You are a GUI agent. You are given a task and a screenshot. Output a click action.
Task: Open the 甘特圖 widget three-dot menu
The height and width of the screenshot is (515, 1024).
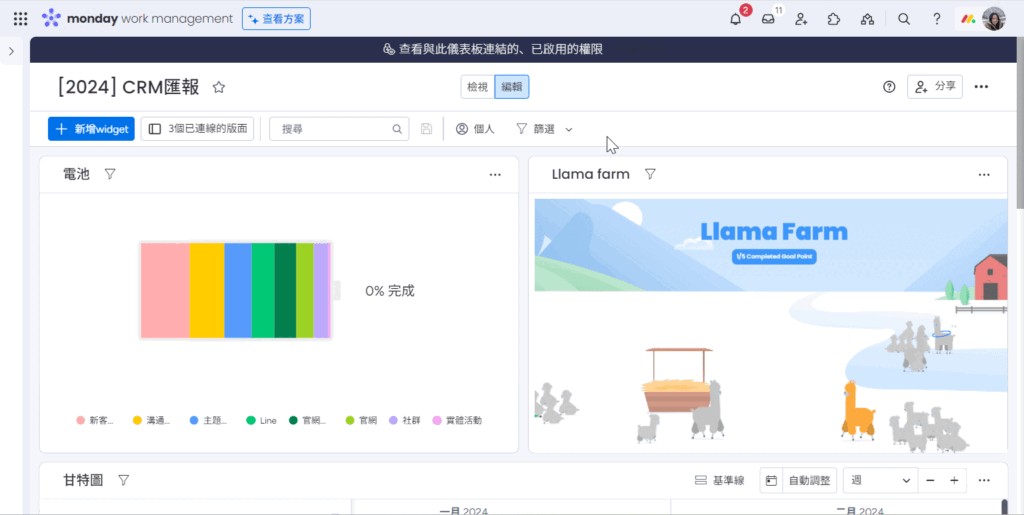(x=984, y=480)
